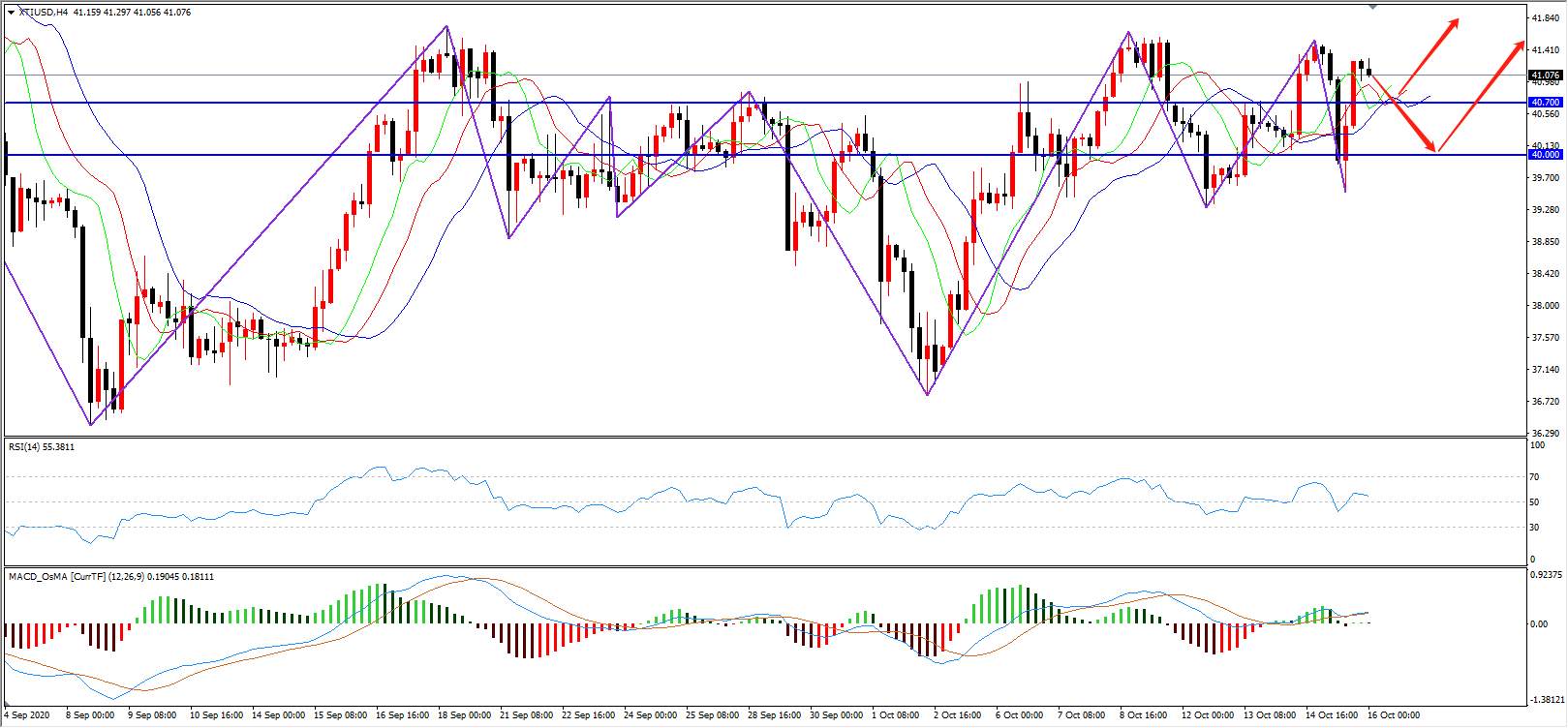This screenshot has height=728, width=1568.
Task: Click the 4 Sep 2020 date label
Action: [28, 715]
